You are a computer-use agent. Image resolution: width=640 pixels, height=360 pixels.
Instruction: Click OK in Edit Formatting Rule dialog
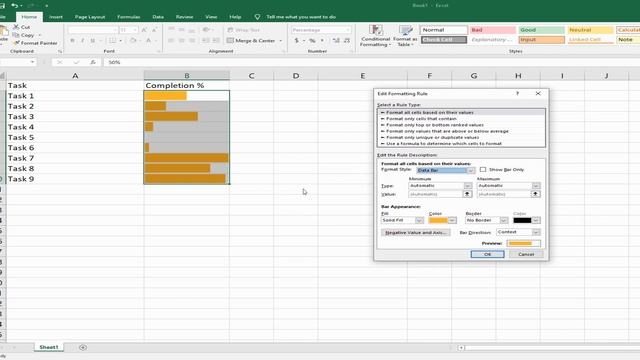(x=487, y=254)
